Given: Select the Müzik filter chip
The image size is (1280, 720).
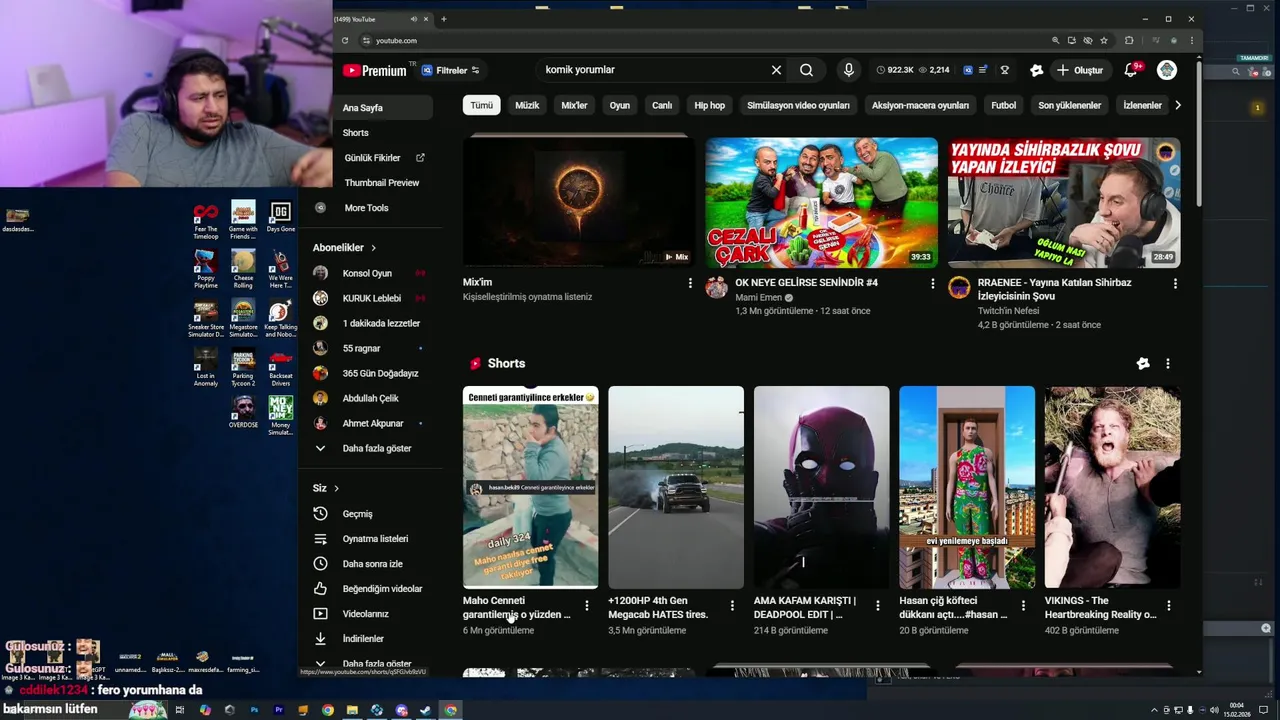Looking at the screenshot, I should tap(527, 105).
